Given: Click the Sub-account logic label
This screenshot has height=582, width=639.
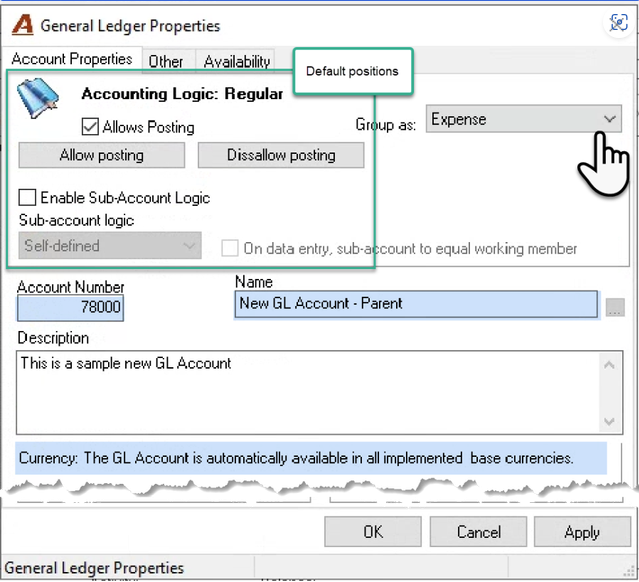Looking at the screenshot, I should [76, 220].
